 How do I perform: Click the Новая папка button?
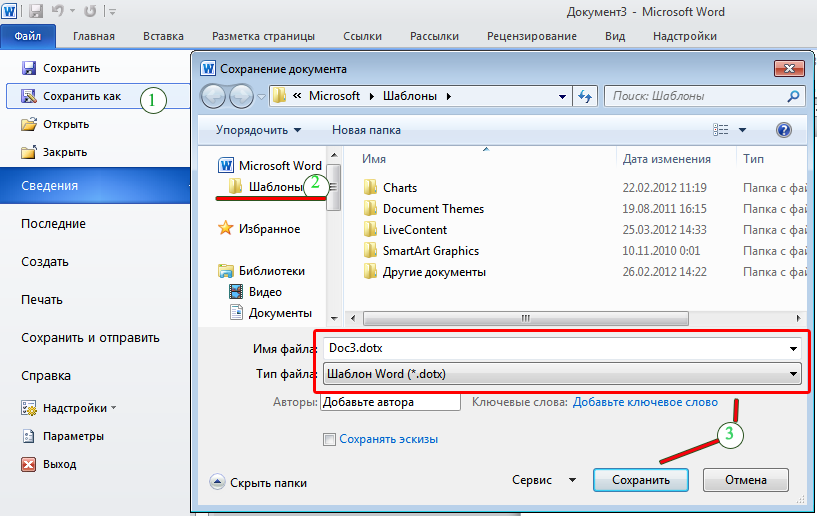click(366, 130)
